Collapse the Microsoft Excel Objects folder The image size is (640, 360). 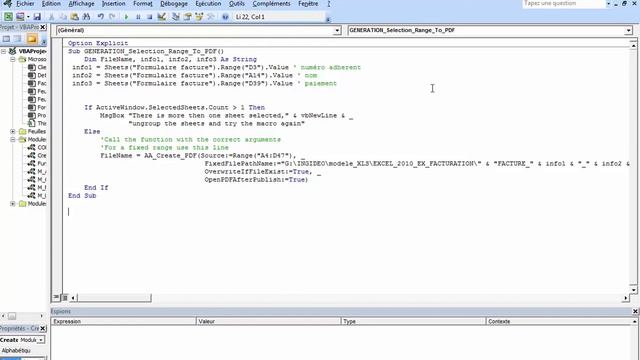click(x=13, y=59)
